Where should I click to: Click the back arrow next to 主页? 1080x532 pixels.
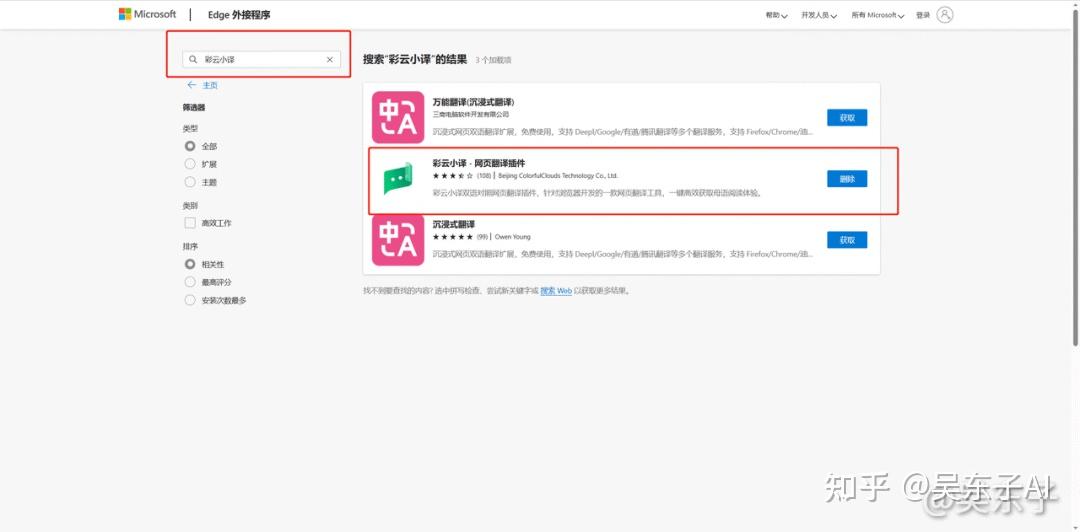tap(191, 85)
